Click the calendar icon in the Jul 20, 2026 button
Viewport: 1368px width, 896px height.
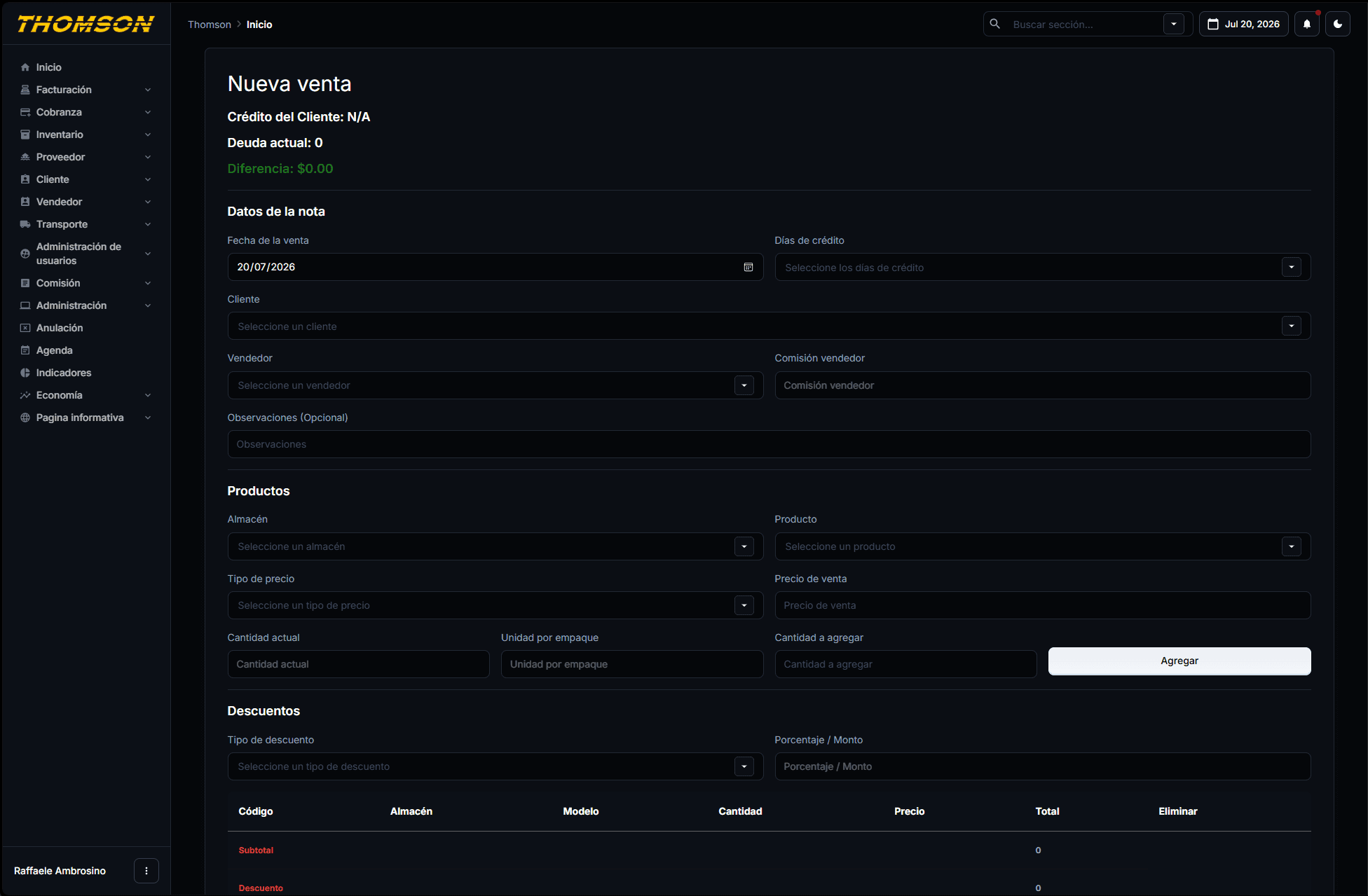1213,24
